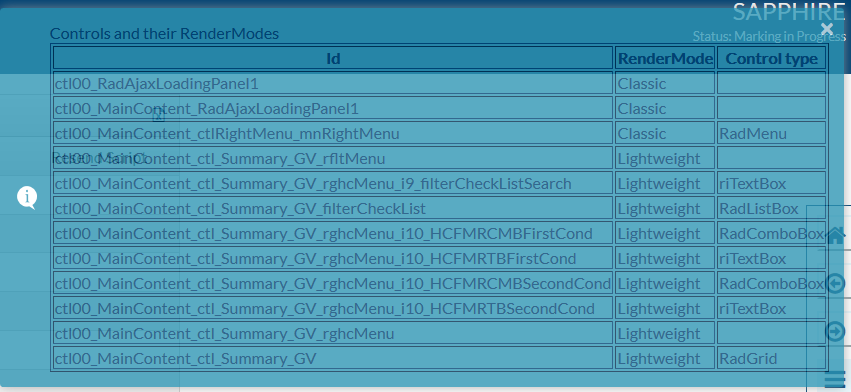Select the Summary_GV_rghcMenu Id cell

[x=333, y=333]
